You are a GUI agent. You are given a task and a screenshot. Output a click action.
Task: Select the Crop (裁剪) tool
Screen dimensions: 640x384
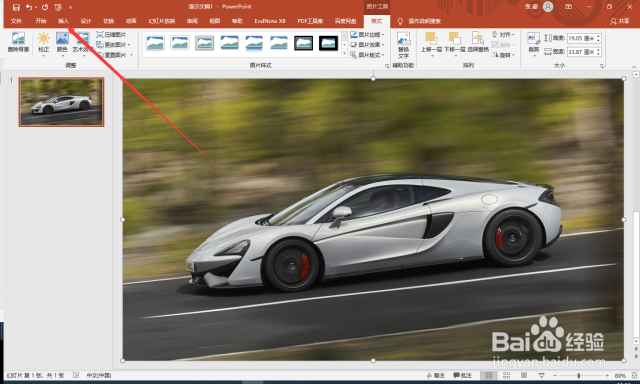point(533,43)
